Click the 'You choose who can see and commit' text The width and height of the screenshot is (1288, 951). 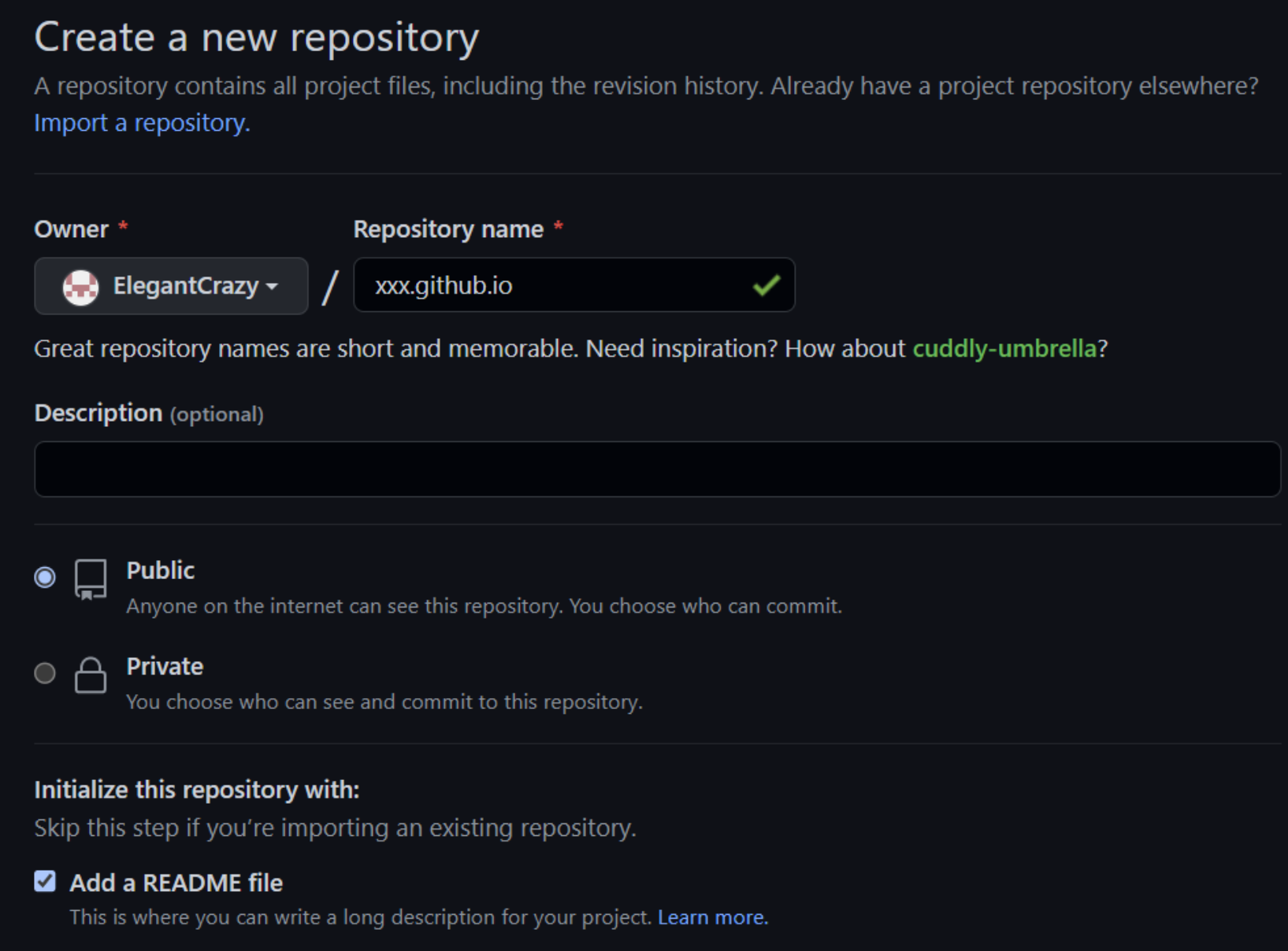(x=384, y=702)
